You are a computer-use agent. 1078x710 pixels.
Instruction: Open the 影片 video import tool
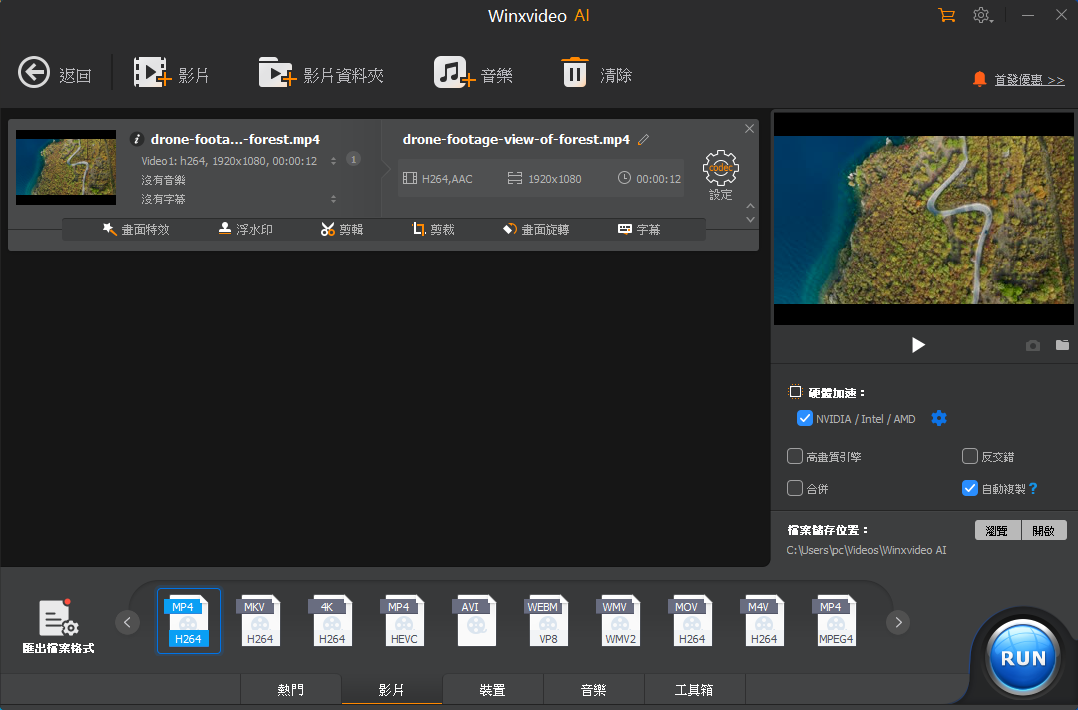click(172, 71)
